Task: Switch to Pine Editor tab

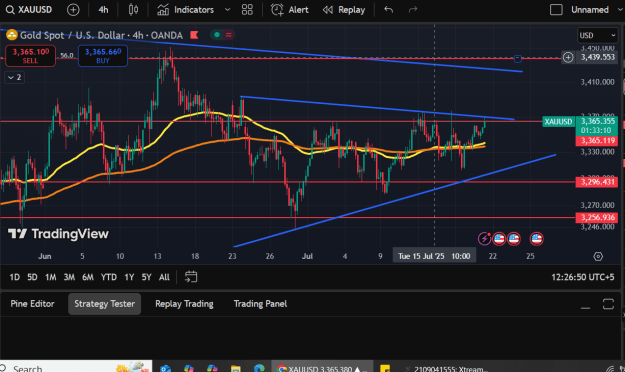Action: (x=32, y=304)
